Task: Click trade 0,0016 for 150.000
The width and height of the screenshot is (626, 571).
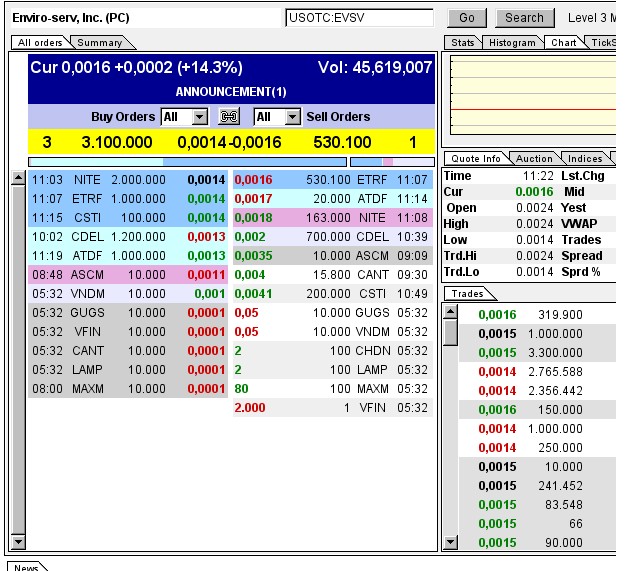Action: [537, 410]
